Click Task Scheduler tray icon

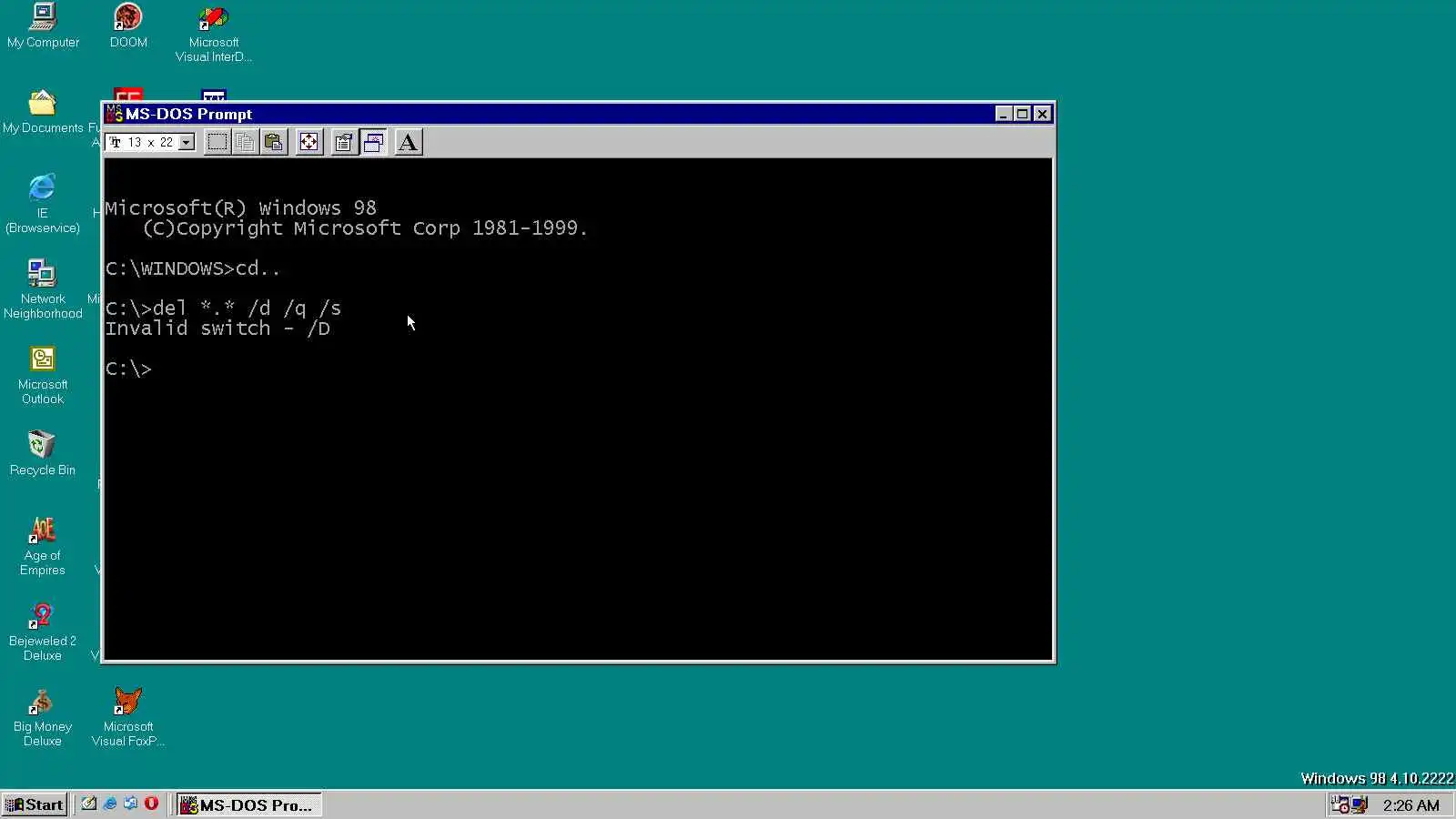[x=1340, y=804]
